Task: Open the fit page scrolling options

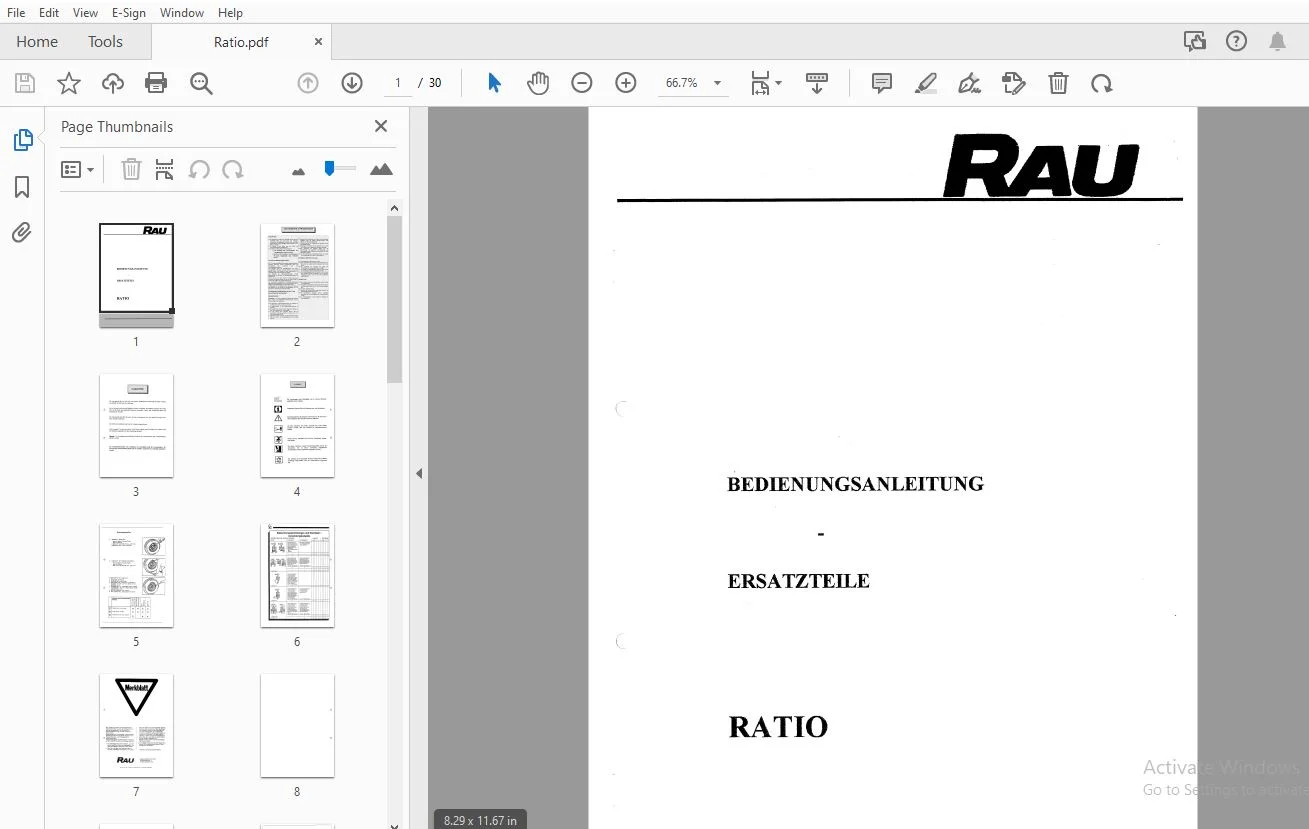Action: tap(766, 83)
